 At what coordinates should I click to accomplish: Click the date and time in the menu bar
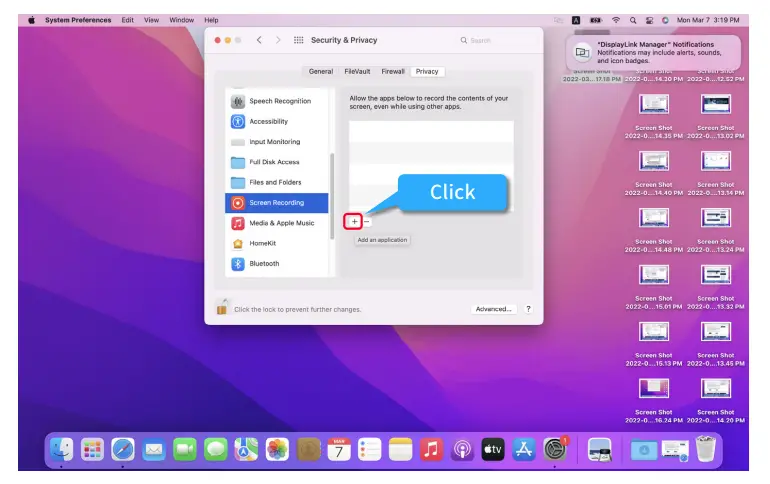[708, 20]
